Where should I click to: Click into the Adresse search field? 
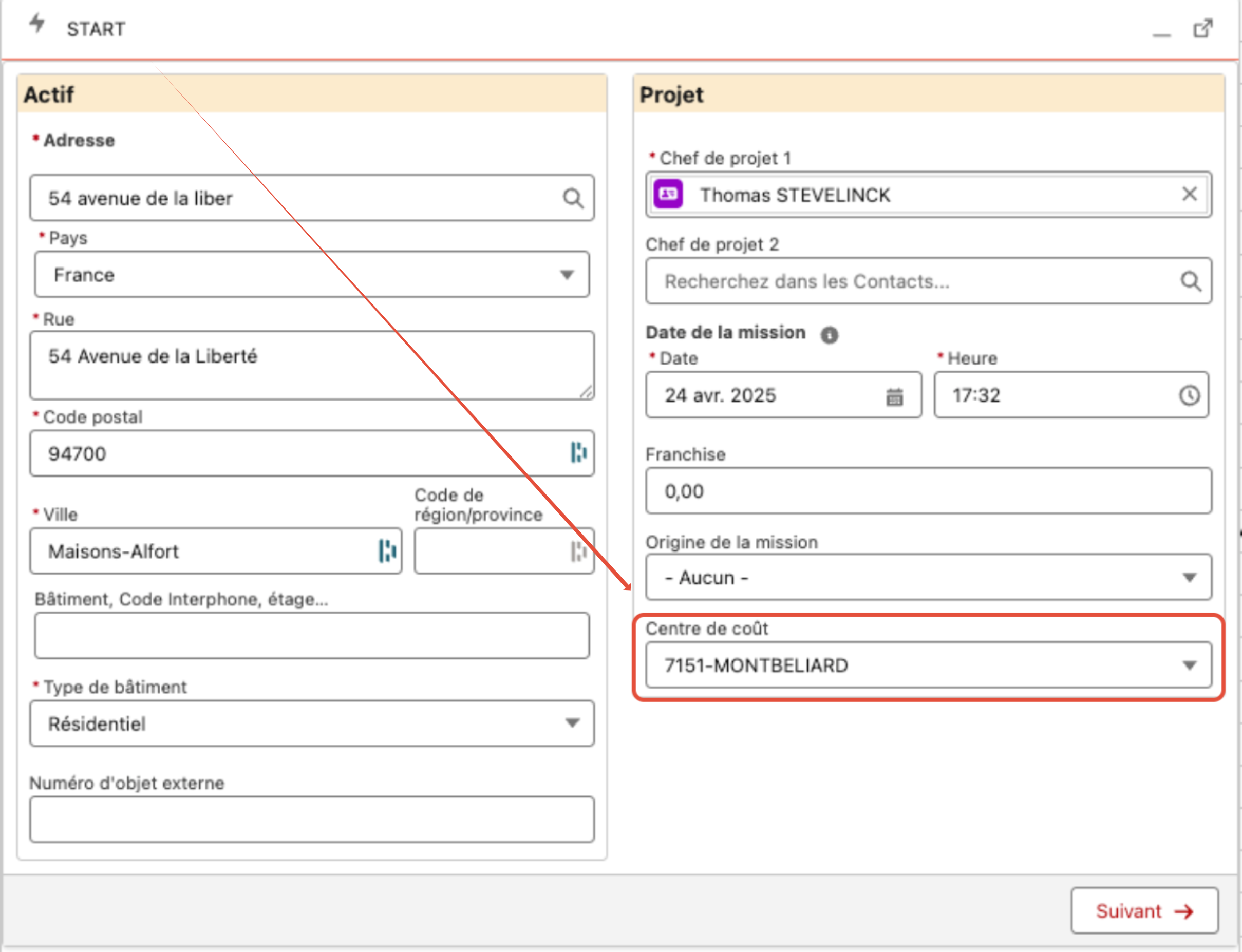point(312,198)
